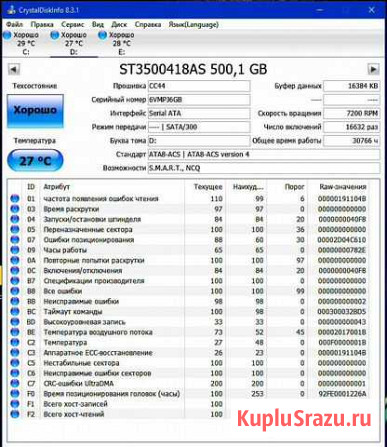Image resolution: width=387 pixels, height=447 pixels.
Task: Click the Интерфейс Serial ATA field
Action: point(199,113)
